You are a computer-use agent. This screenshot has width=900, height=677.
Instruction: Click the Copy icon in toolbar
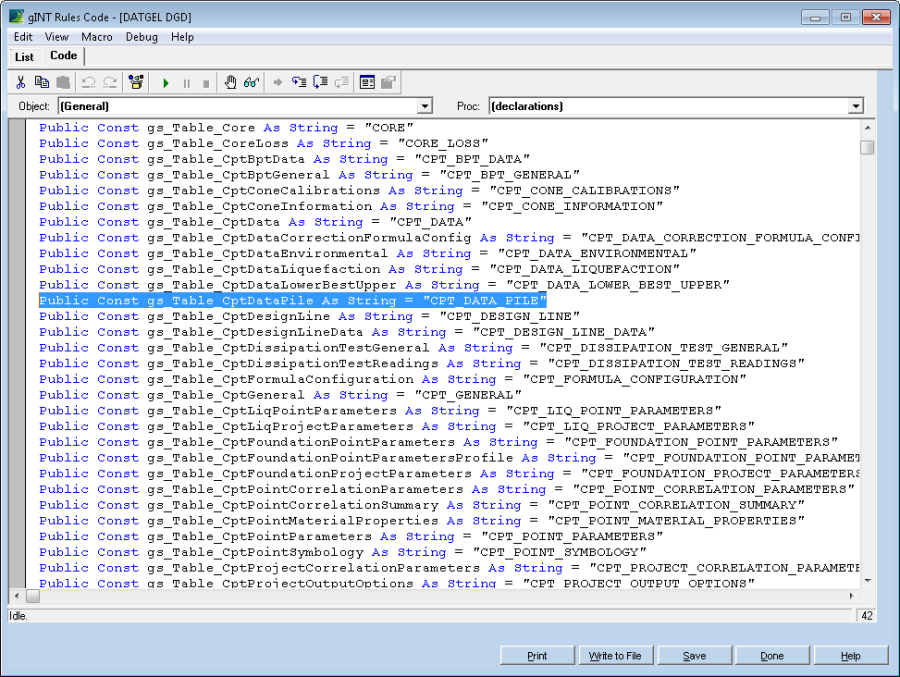(x=42, y=83)
